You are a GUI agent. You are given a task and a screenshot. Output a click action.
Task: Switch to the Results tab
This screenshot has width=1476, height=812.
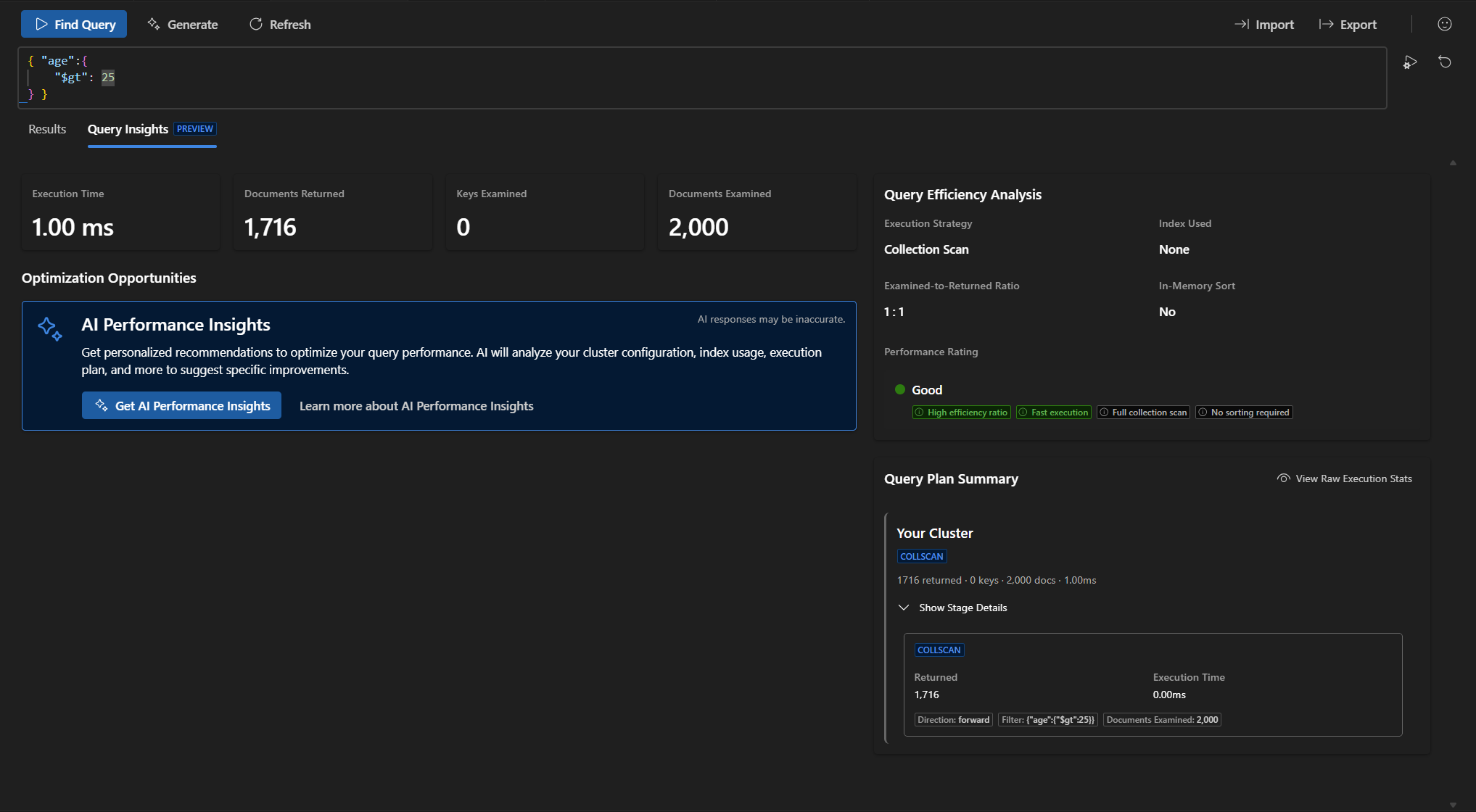pyautogui.click(x=47, y=129)
